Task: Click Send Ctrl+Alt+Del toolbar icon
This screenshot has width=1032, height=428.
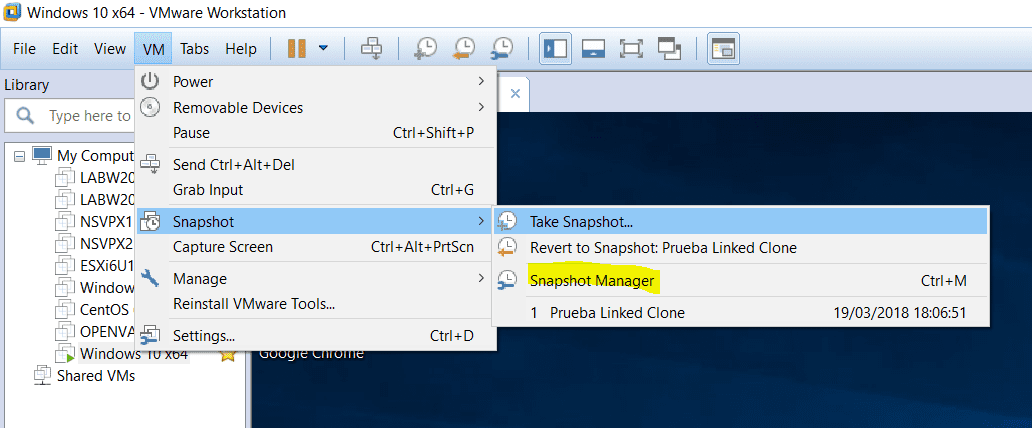Action: (371, 48)
